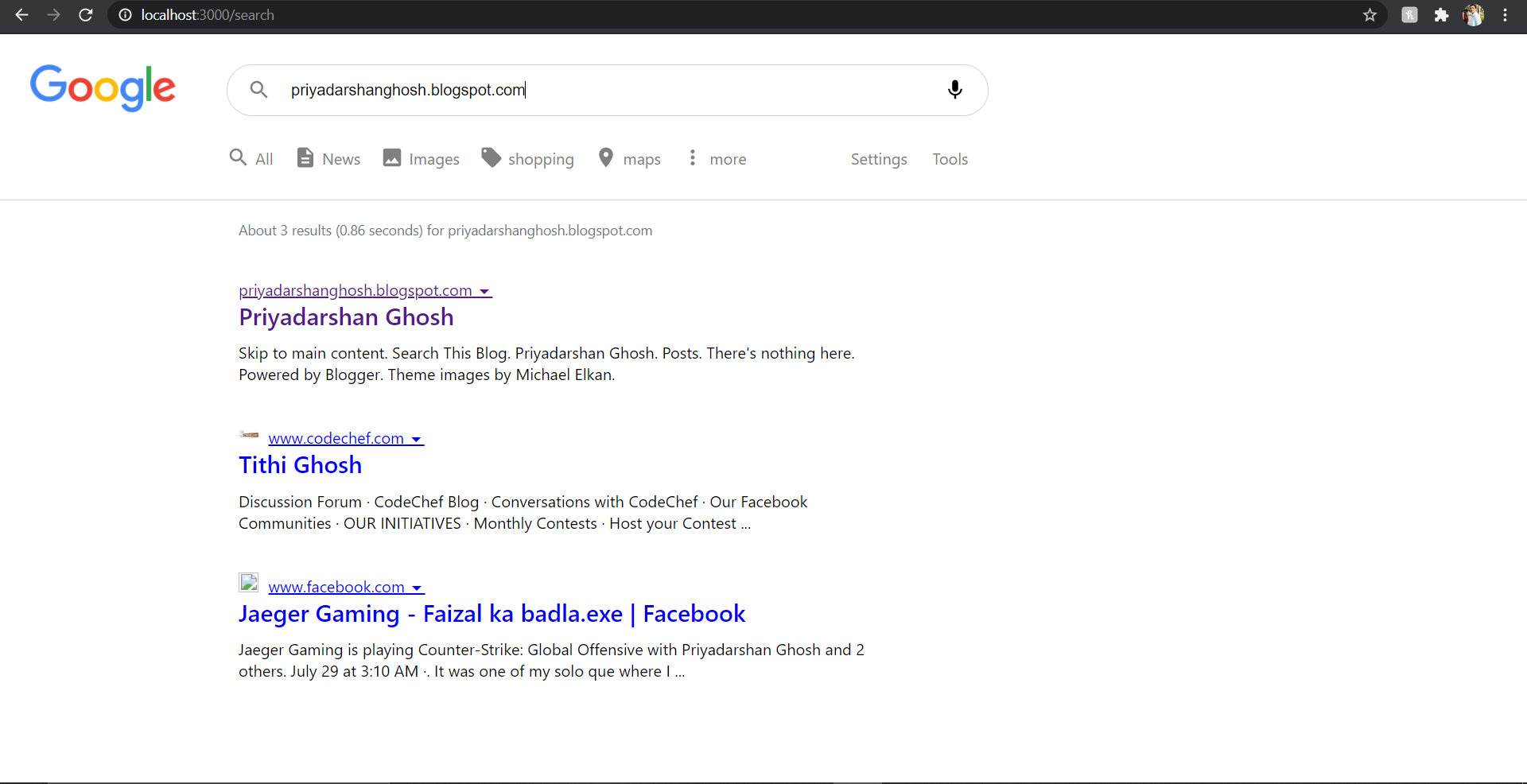This screenshot has width=1527, height=784.
Task: Click the Google logo
Action: coord(103,87)
